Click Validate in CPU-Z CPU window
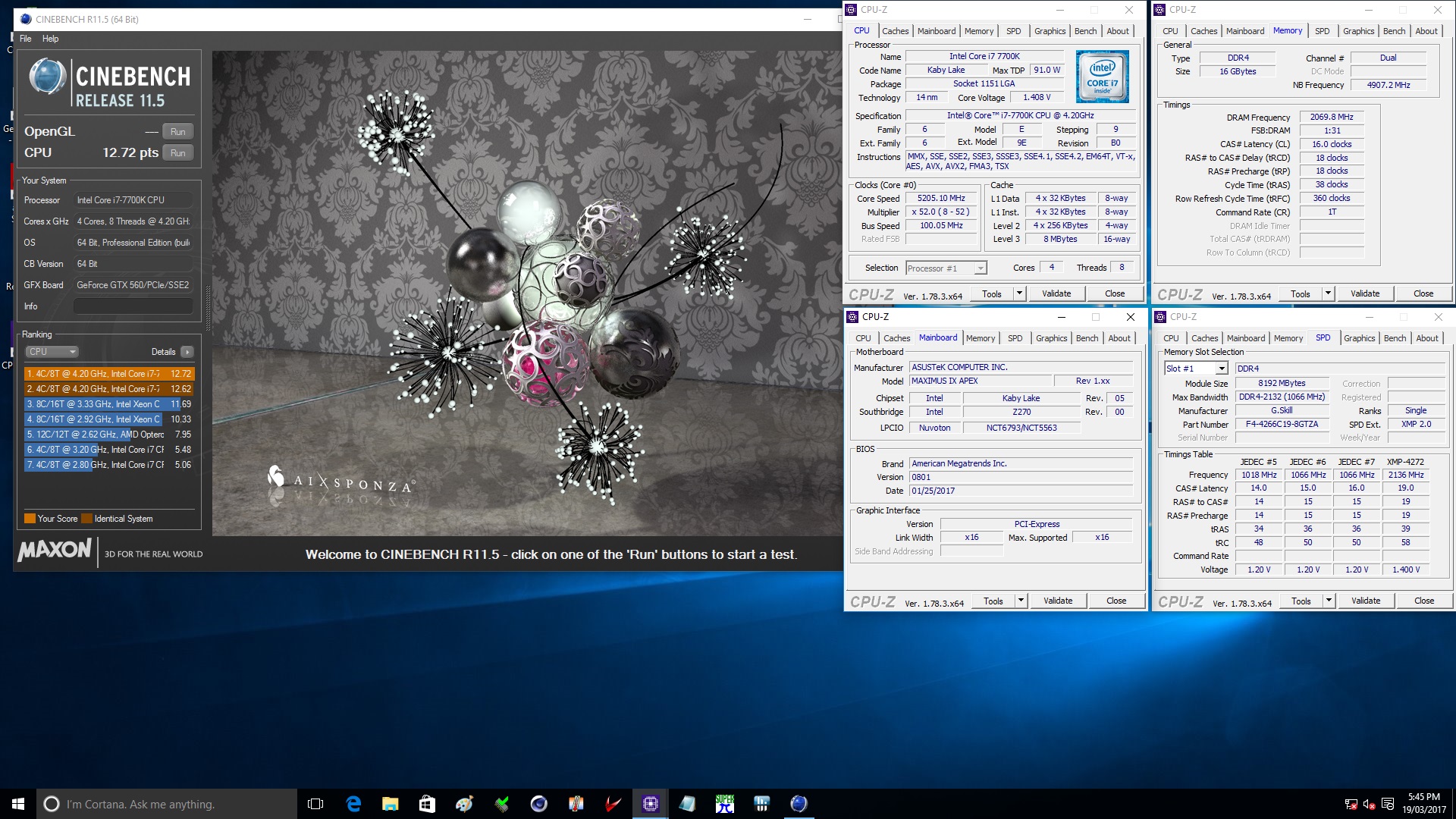The height and width of the screenshot is (819, 1456). pyautogui.click(x=1056, y=293)
